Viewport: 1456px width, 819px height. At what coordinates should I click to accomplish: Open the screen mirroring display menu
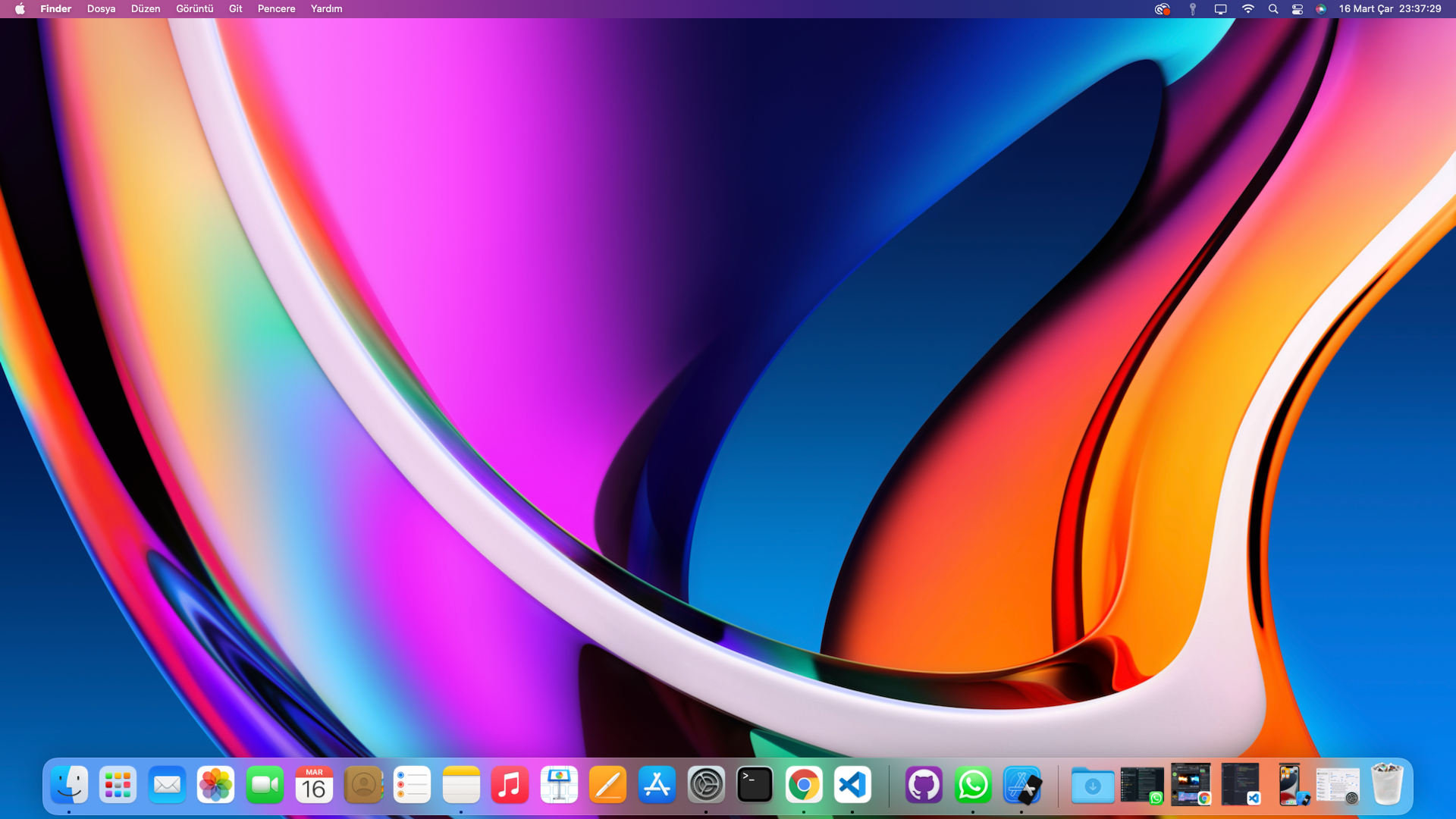pyautogui.click(x=1220, y=9)
